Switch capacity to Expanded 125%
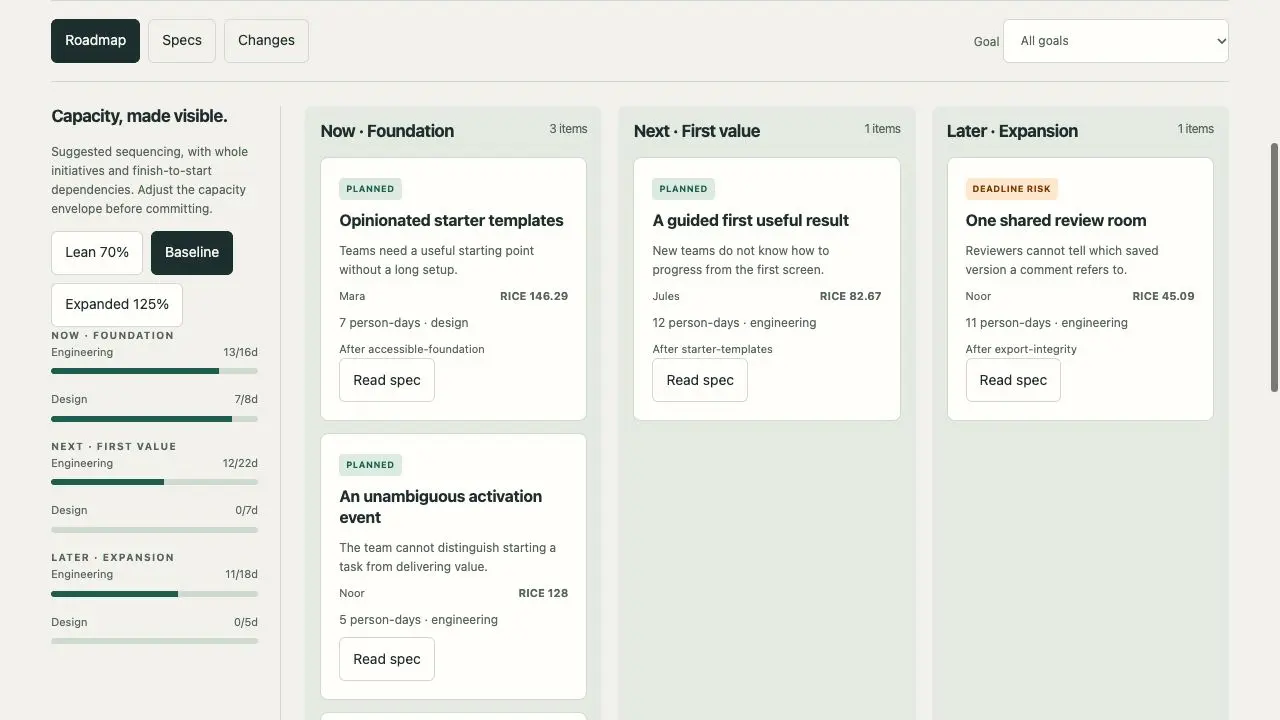This screenshot has height=720, width=1280. 117,304
